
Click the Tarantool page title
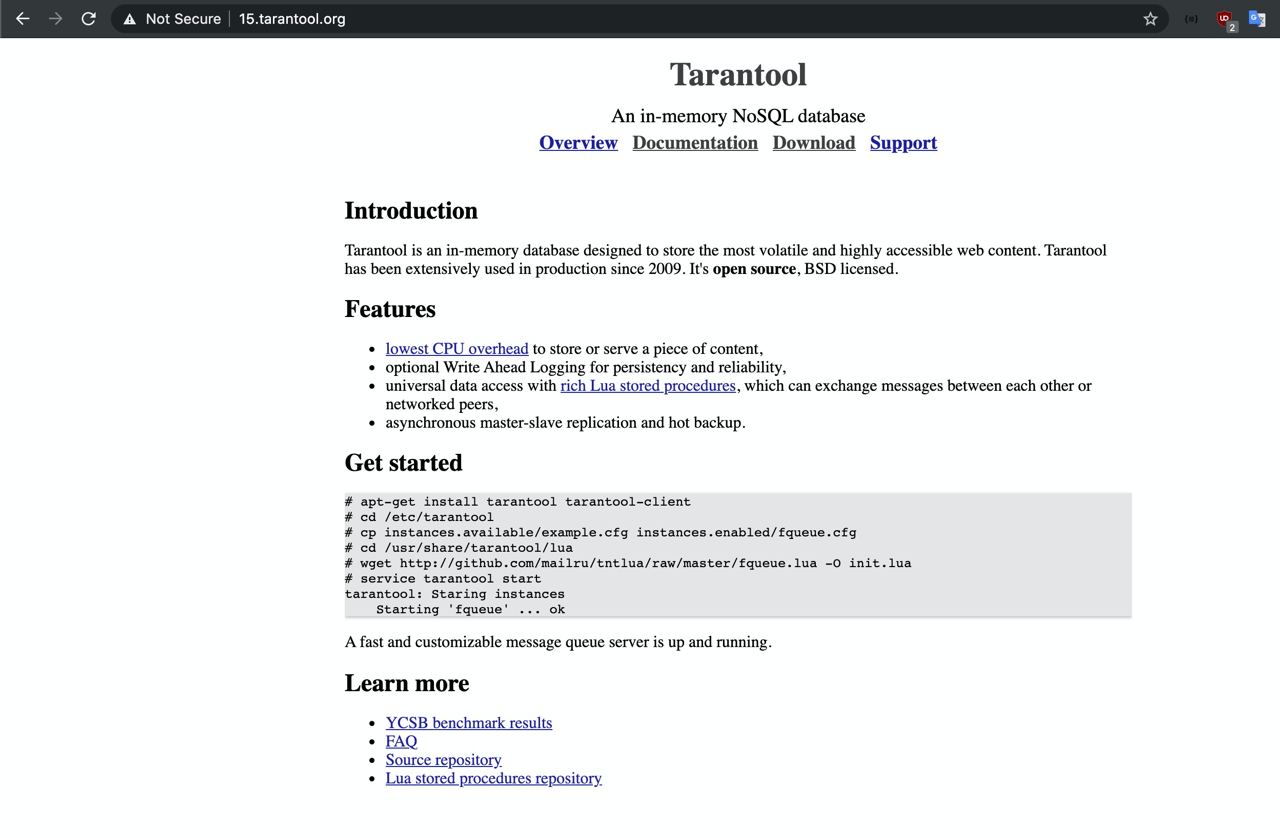point(738,75)
